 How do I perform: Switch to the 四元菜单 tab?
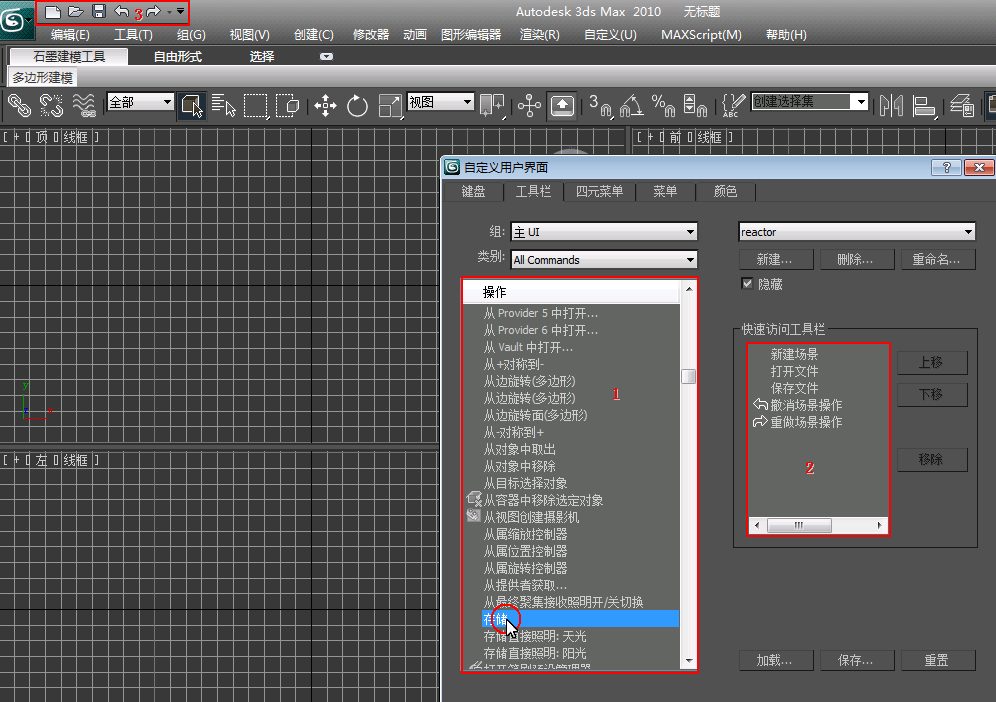pos(599,191)
